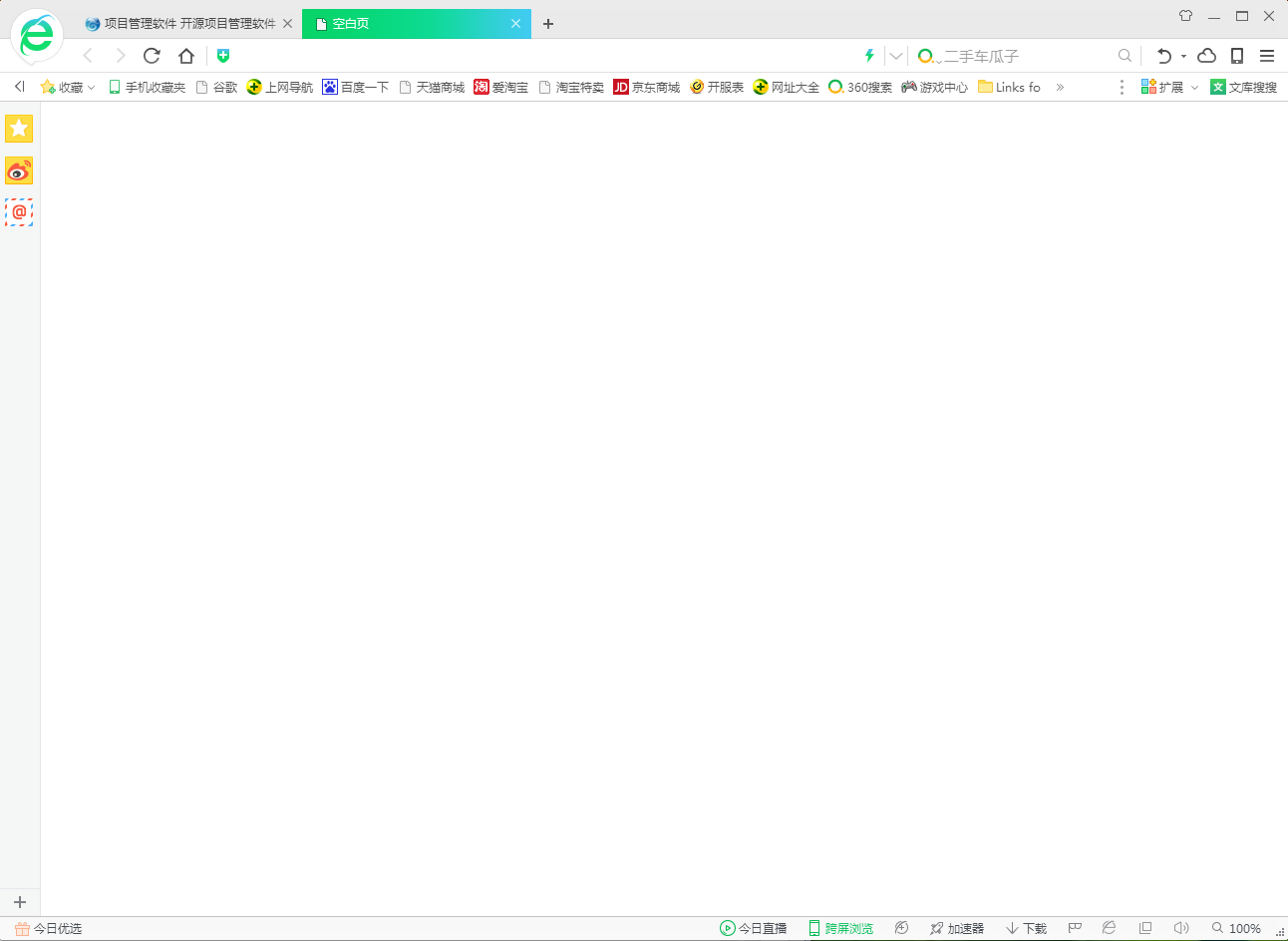Open the mail @ sidebar icon
The height and width of the screenshot is (941, 1288).
coord(19,212)
